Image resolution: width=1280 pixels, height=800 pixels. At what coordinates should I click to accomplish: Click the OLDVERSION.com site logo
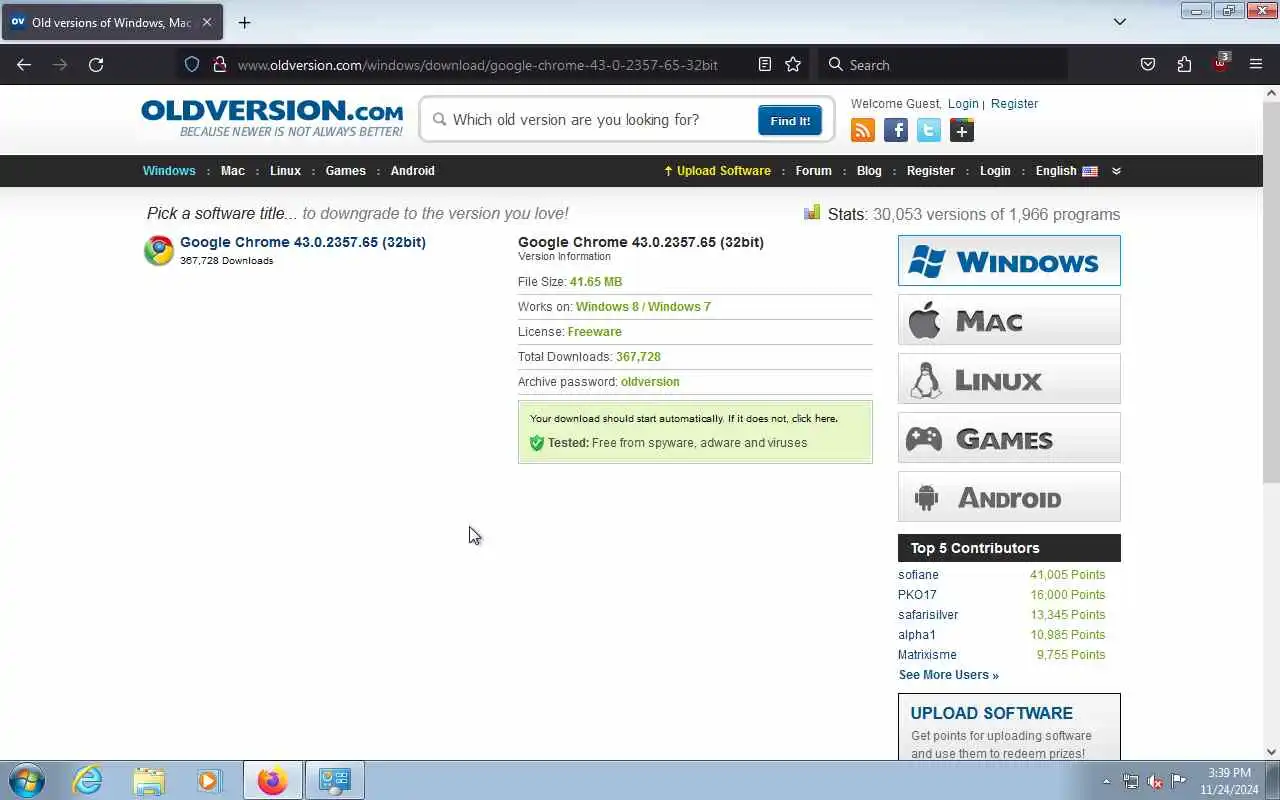(x=272, y=118)
